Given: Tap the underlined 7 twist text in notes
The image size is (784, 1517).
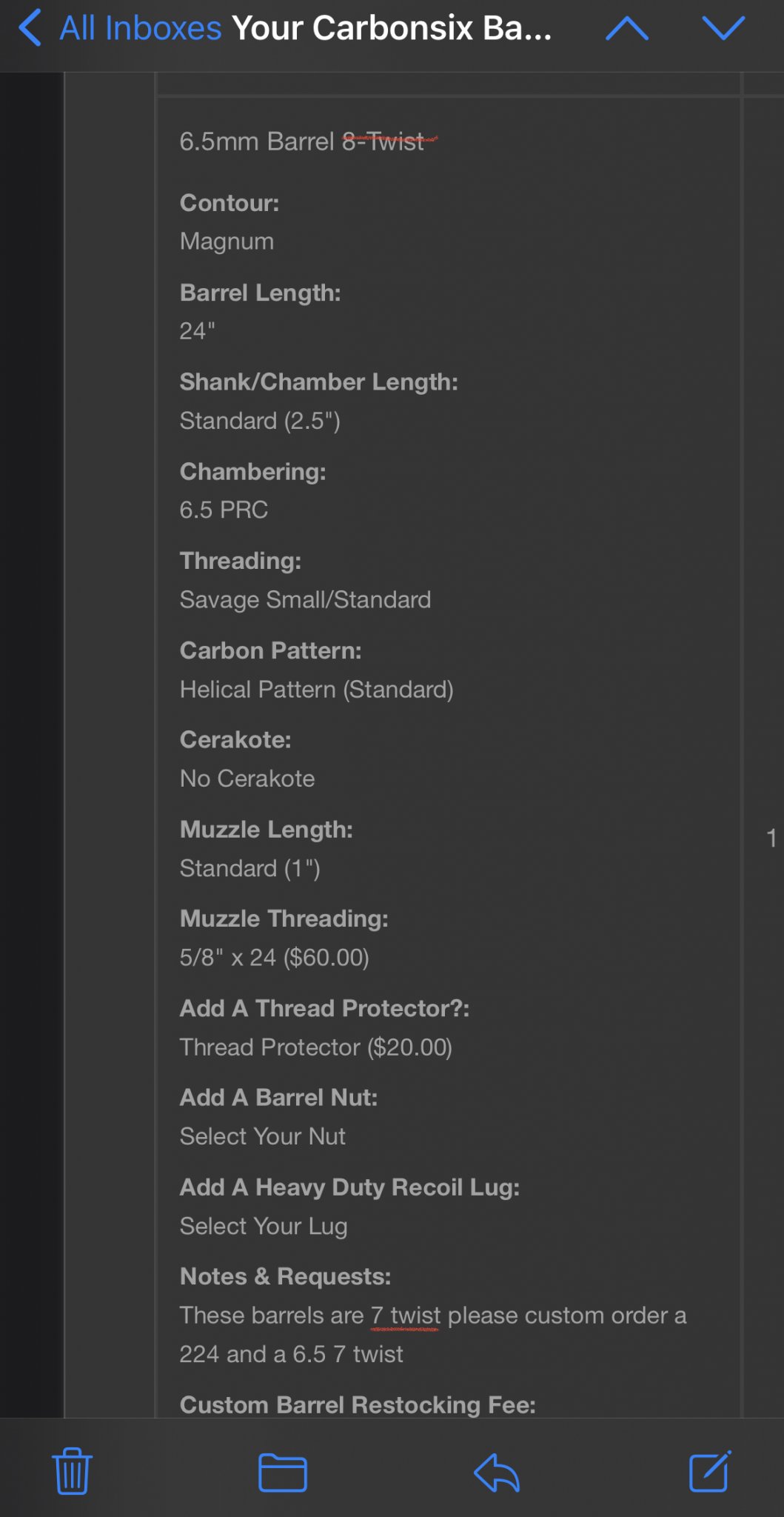Looking at the screenshot, I should (406, 1316).
